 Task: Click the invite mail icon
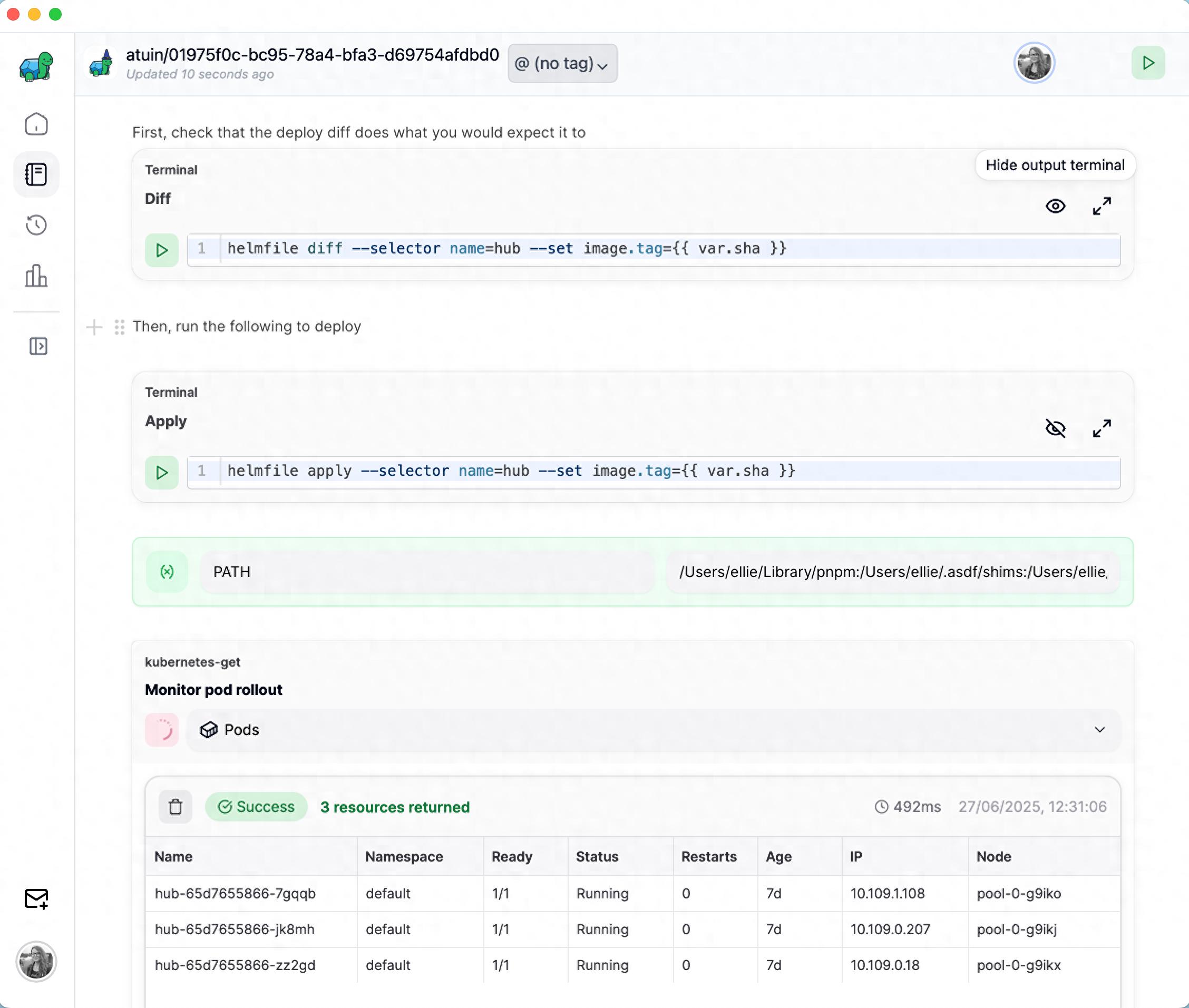coord(36,899)
